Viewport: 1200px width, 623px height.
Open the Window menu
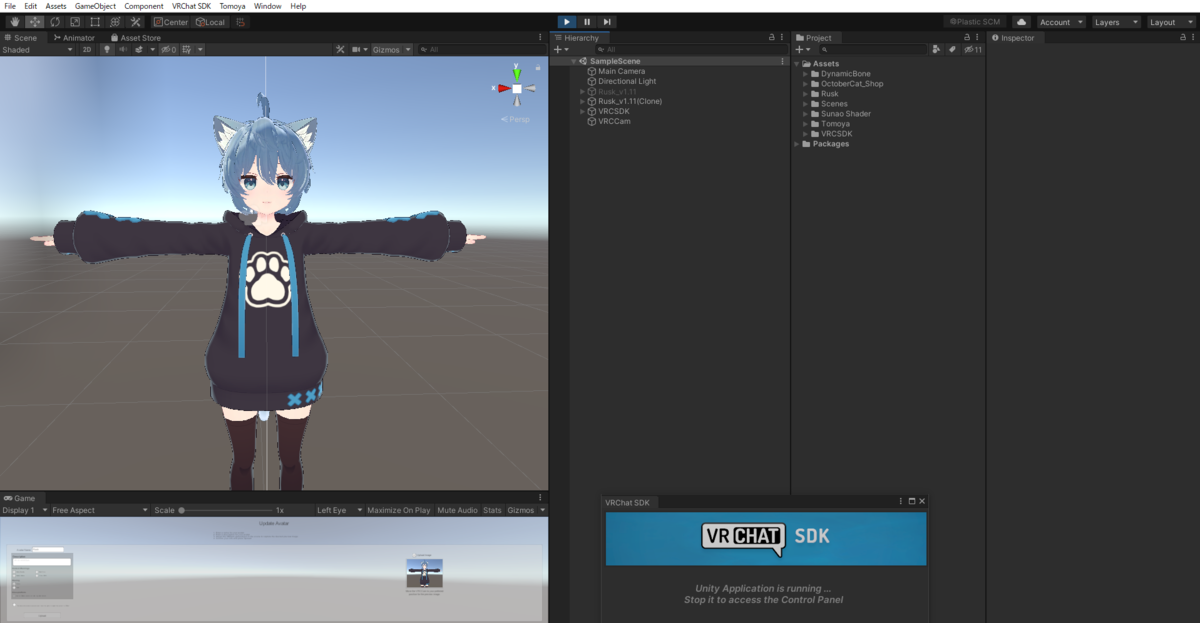[x=267, y=6]
